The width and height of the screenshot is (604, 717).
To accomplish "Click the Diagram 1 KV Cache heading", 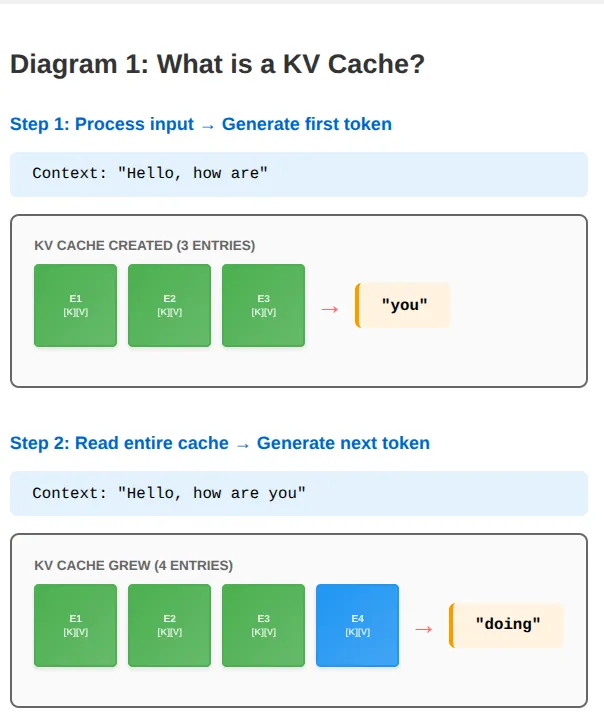I will (x=218, y=64).
